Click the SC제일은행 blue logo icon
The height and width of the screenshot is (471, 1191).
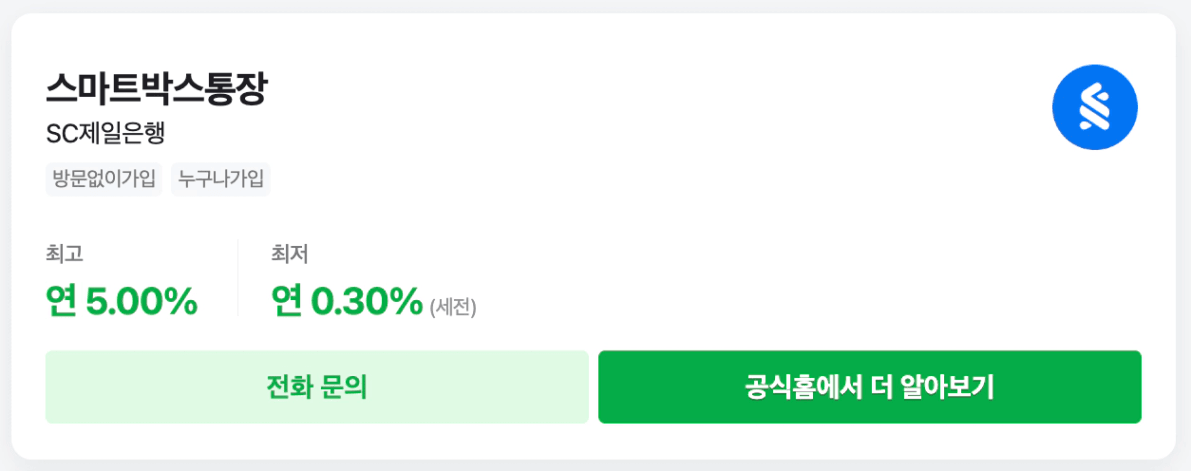coord(1096,107)
